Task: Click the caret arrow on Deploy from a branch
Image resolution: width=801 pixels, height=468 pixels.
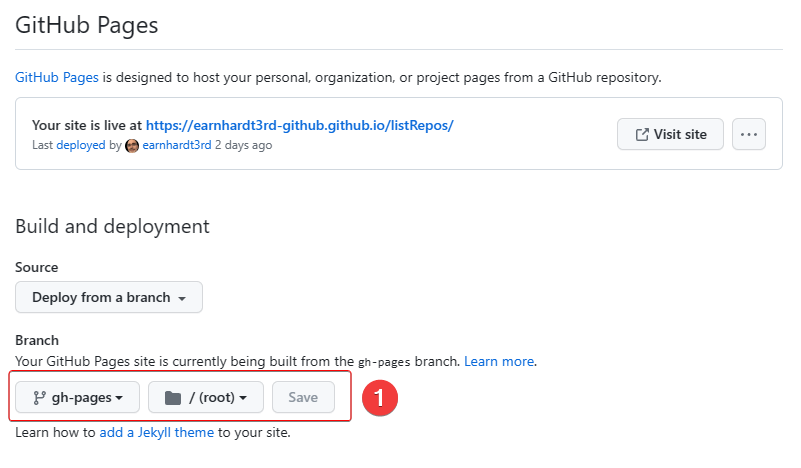Action: tap(182, 298)
